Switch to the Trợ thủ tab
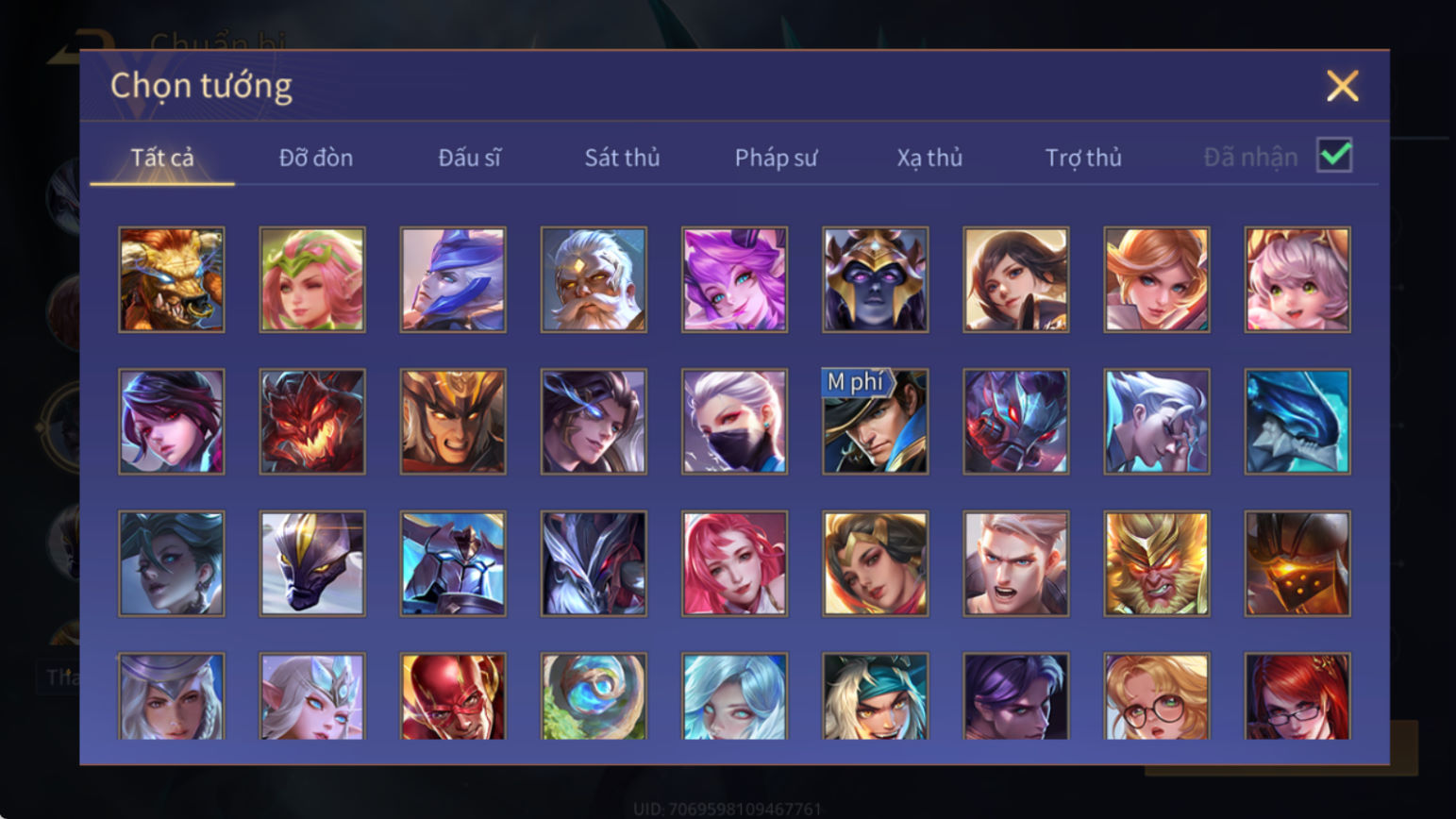Image resolution: width=1456 pixels, height=819 pixels. [x=1083, y=158]
